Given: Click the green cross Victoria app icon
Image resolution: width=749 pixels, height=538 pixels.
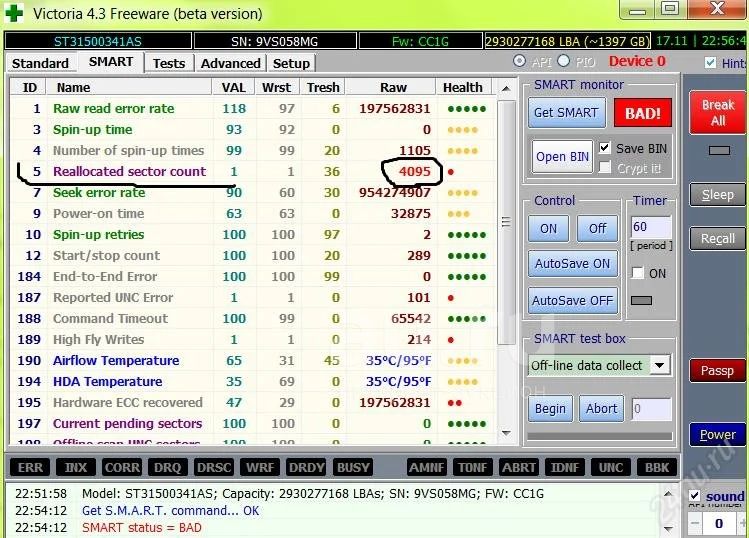Looking at the screenshot, I should coord(15,14).
